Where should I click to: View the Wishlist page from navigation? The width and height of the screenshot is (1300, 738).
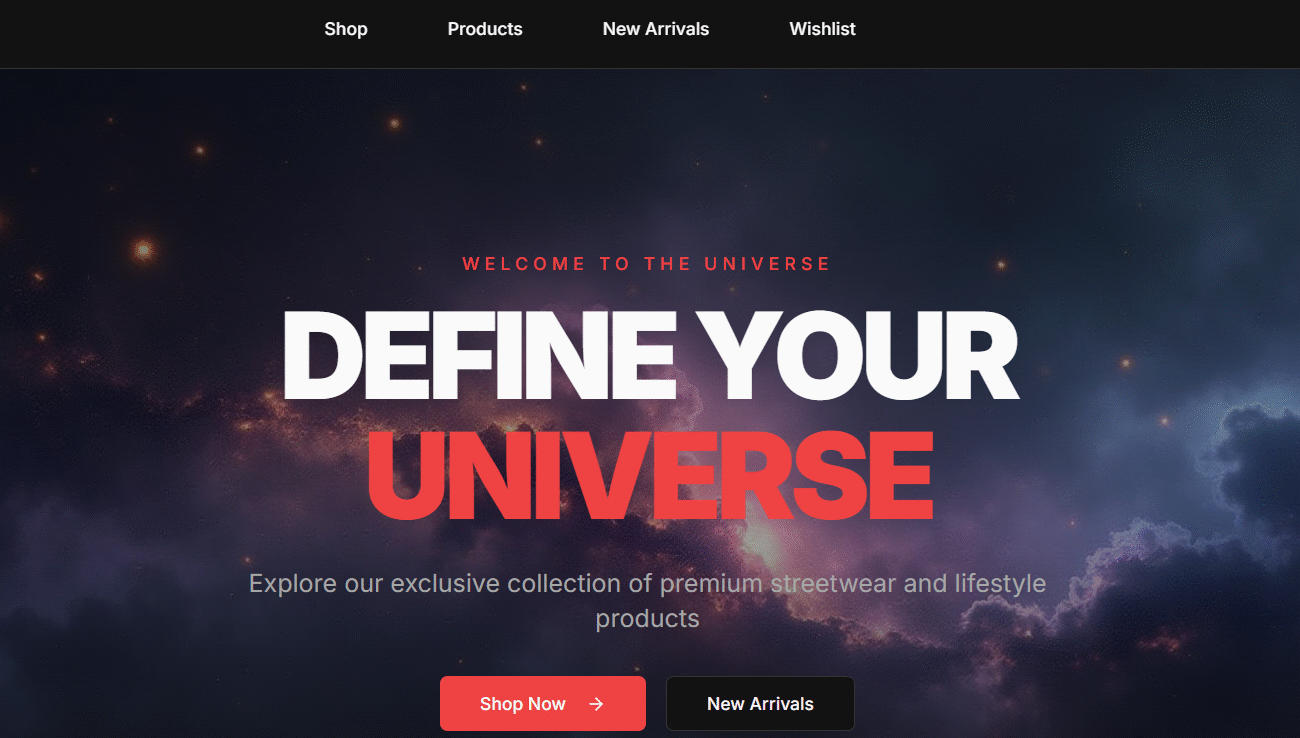[822, 29]
